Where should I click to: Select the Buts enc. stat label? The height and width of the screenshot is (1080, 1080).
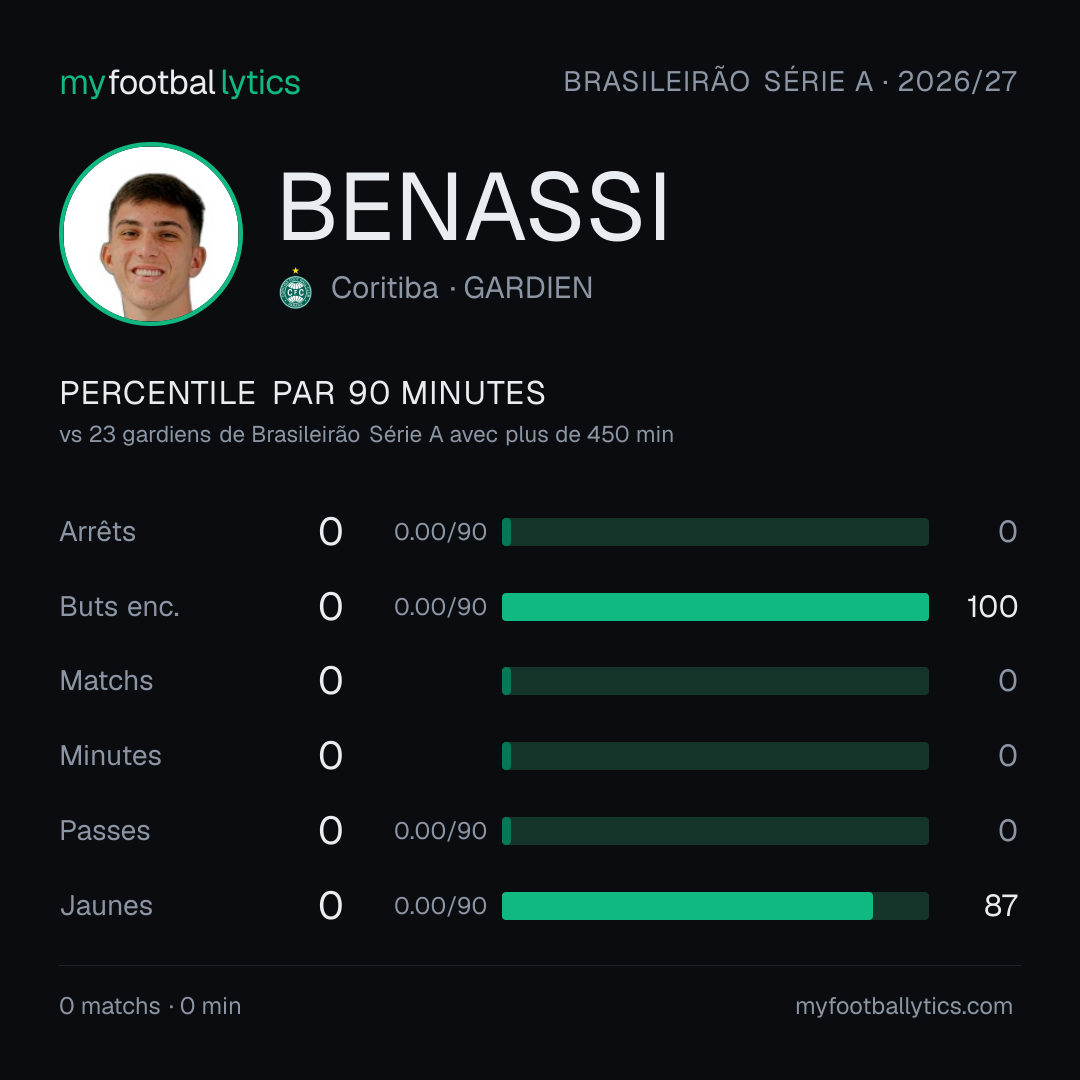[x=120, y=607]
